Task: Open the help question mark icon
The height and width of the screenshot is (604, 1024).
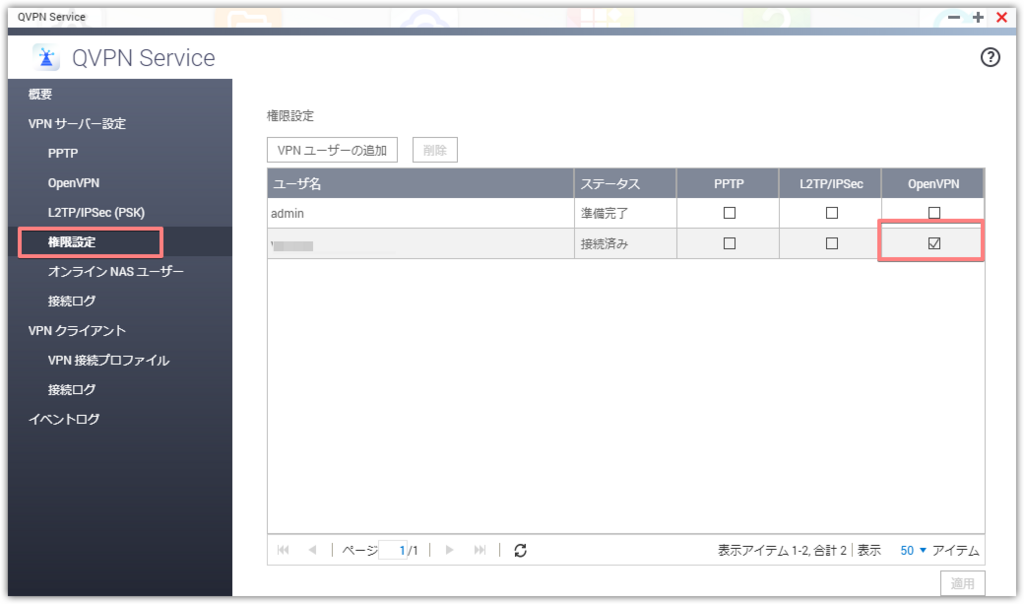Action: [x=989, y=58]
